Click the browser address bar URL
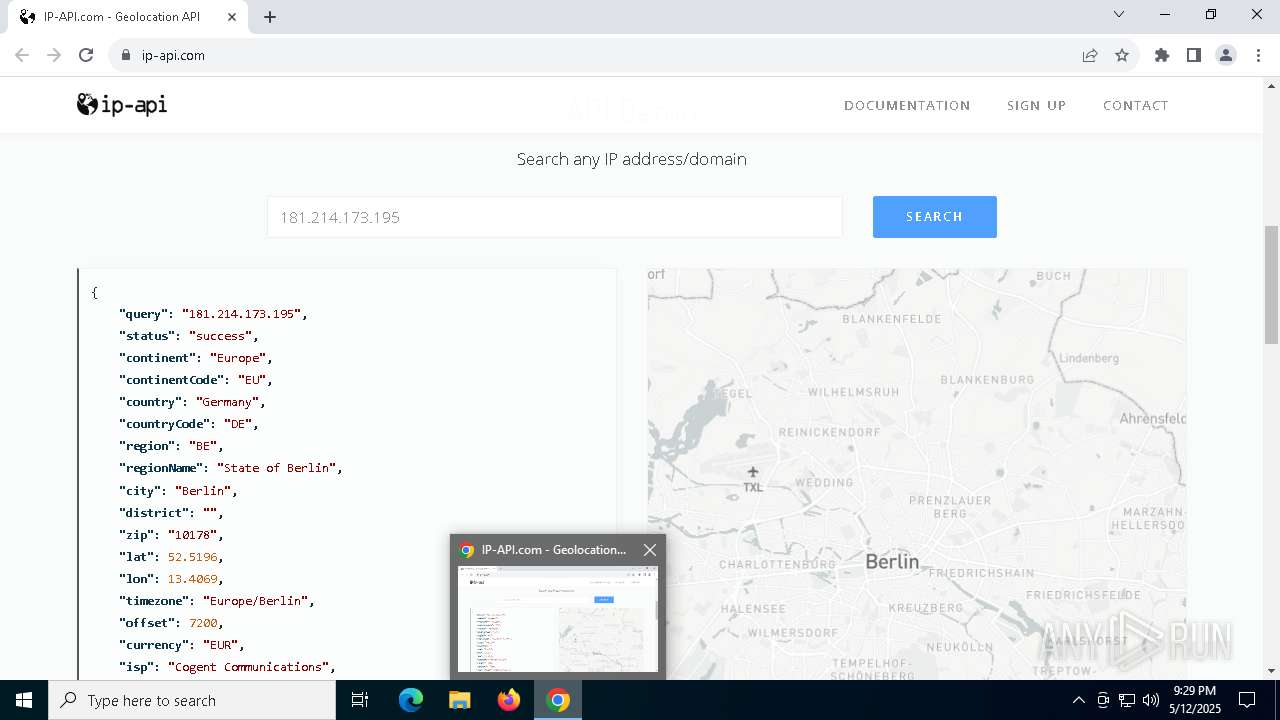The width and height of the screenshot is (1280, 720). click(173, 55)
